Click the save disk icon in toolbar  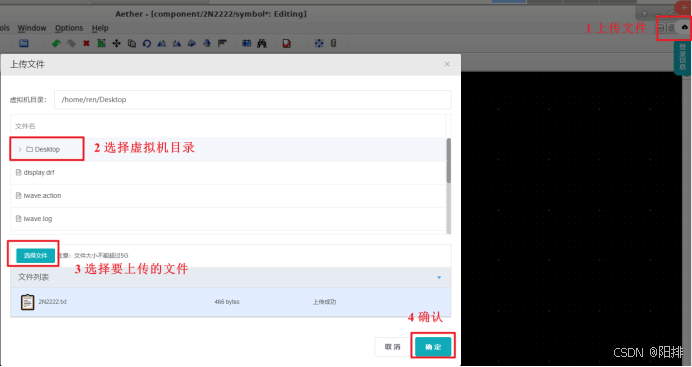[24, 43]
